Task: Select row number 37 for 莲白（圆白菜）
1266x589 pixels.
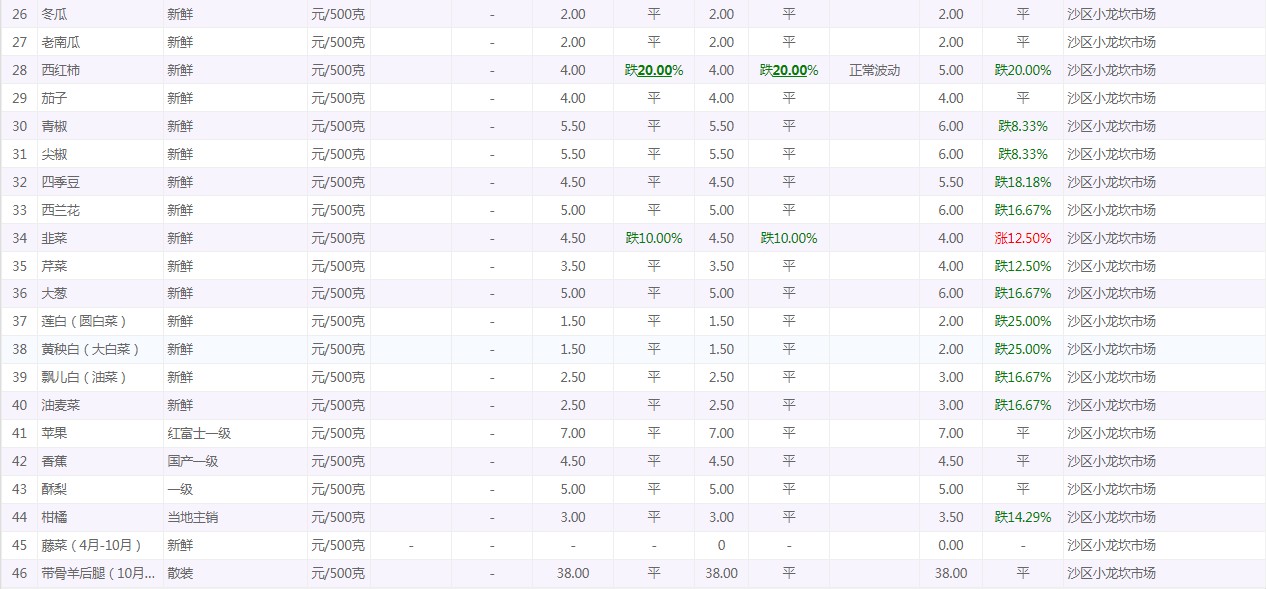Action: 19,322
